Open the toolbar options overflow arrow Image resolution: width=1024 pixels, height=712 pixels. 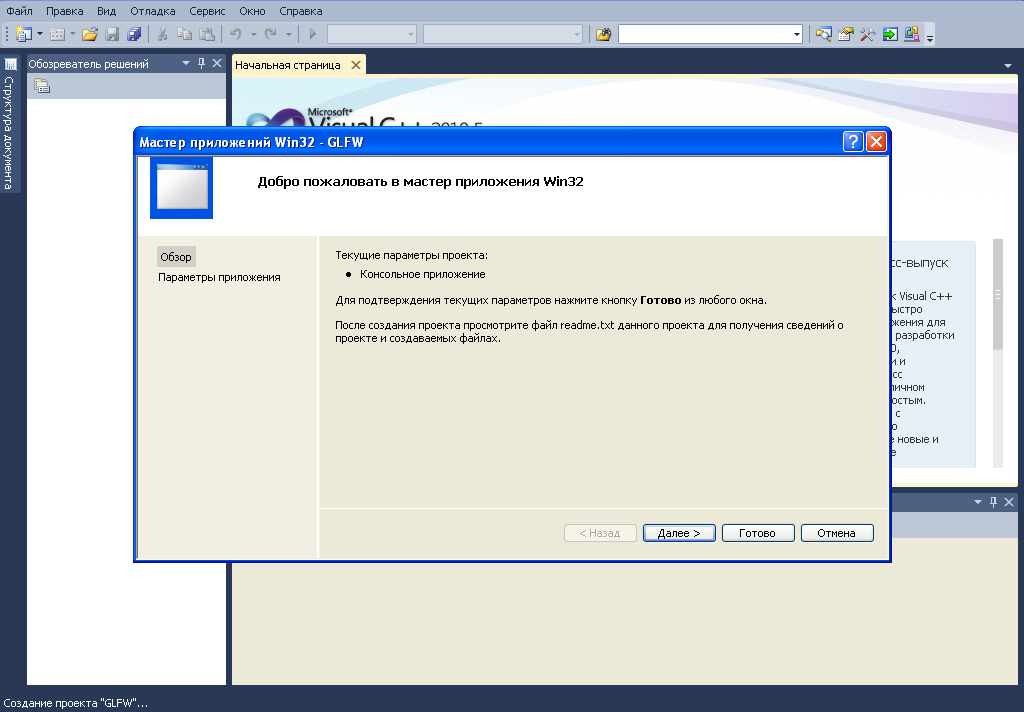[x=930, y=37]
